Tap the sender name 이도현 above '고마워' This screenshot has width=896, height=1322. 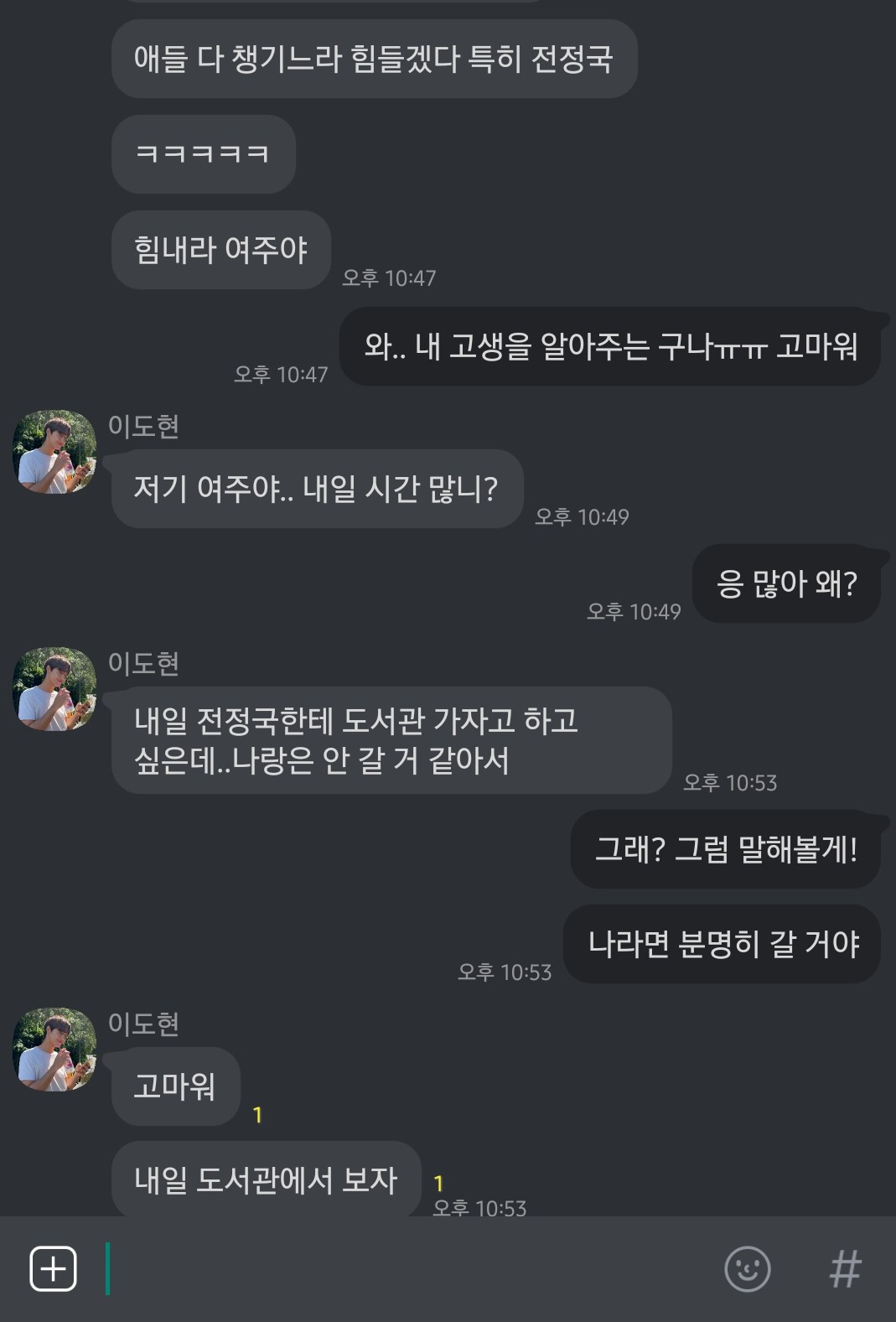[x=143, y=1024]
